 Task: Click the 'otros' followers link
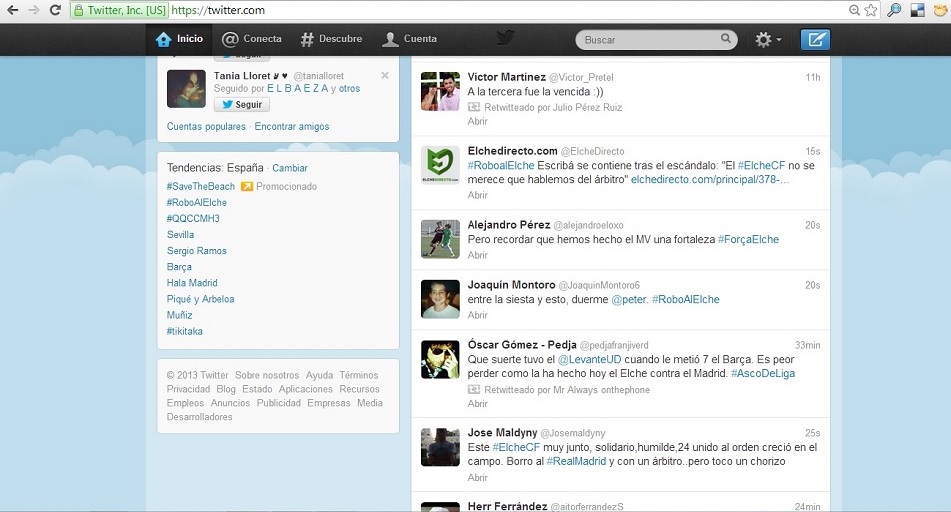click(x=349, y=89)
